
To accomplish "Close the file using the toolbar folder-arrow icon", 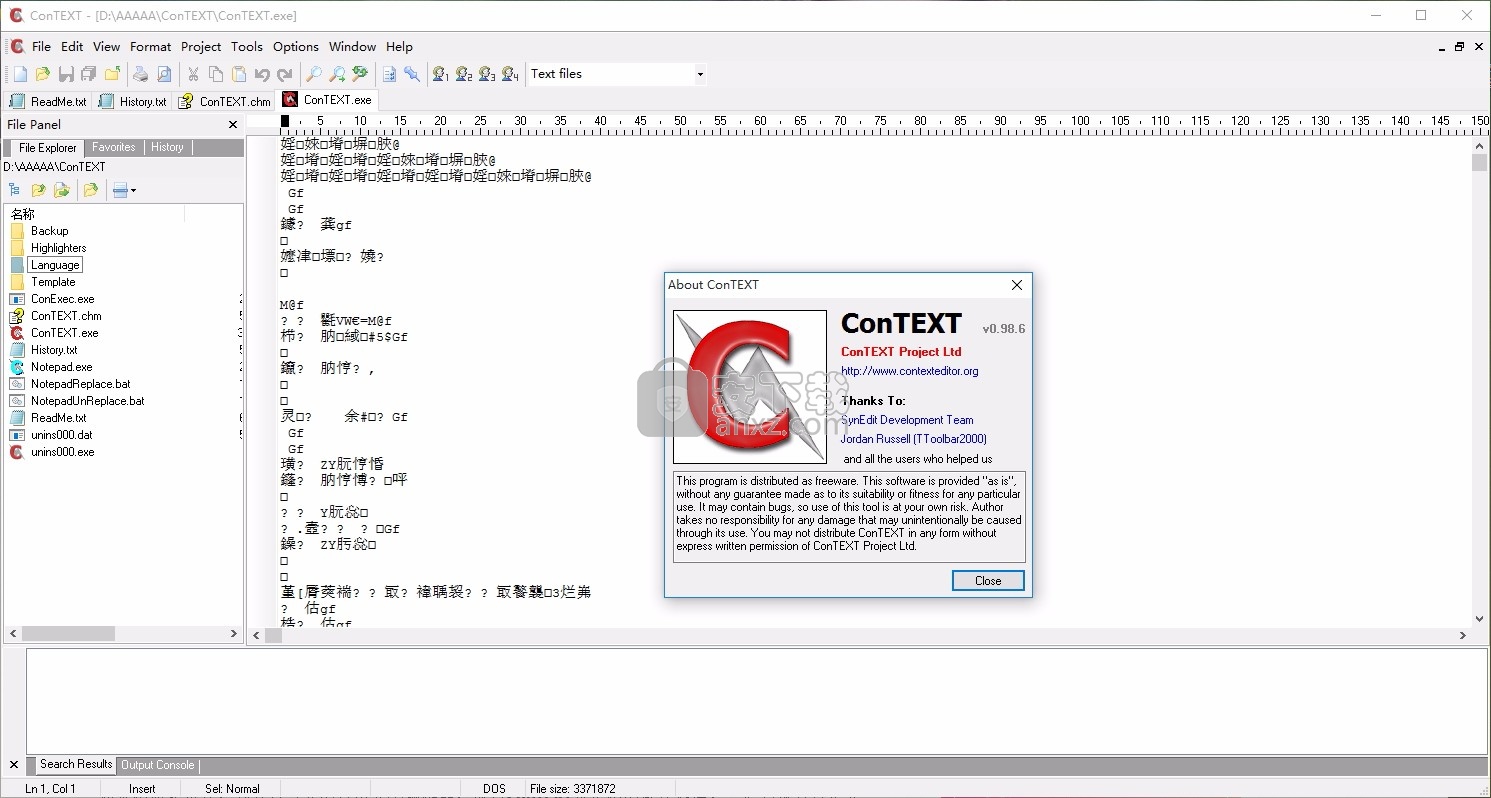I will pos(112,74).
